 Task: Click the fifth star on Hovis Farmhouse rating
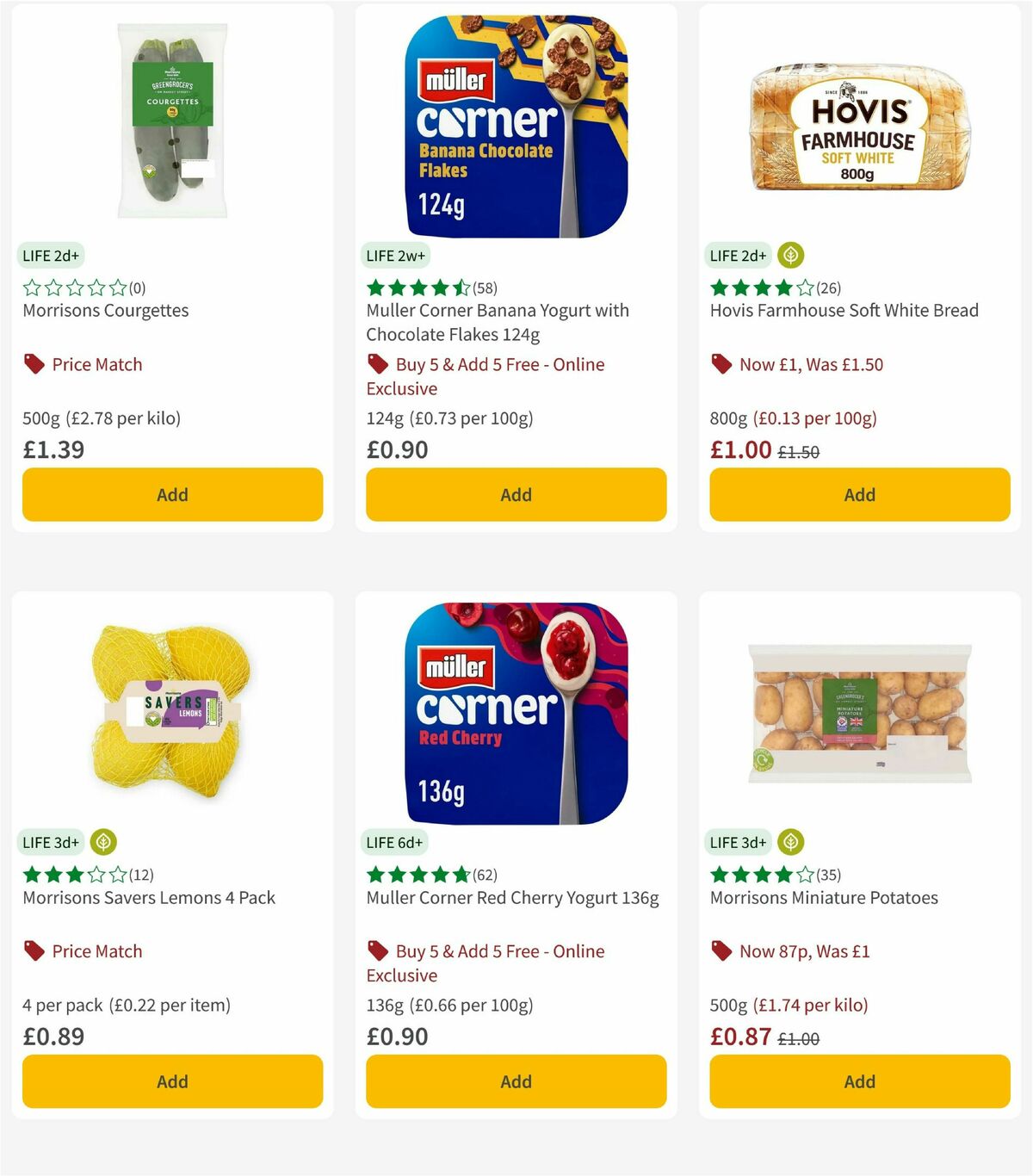click(x=803, y=288)
